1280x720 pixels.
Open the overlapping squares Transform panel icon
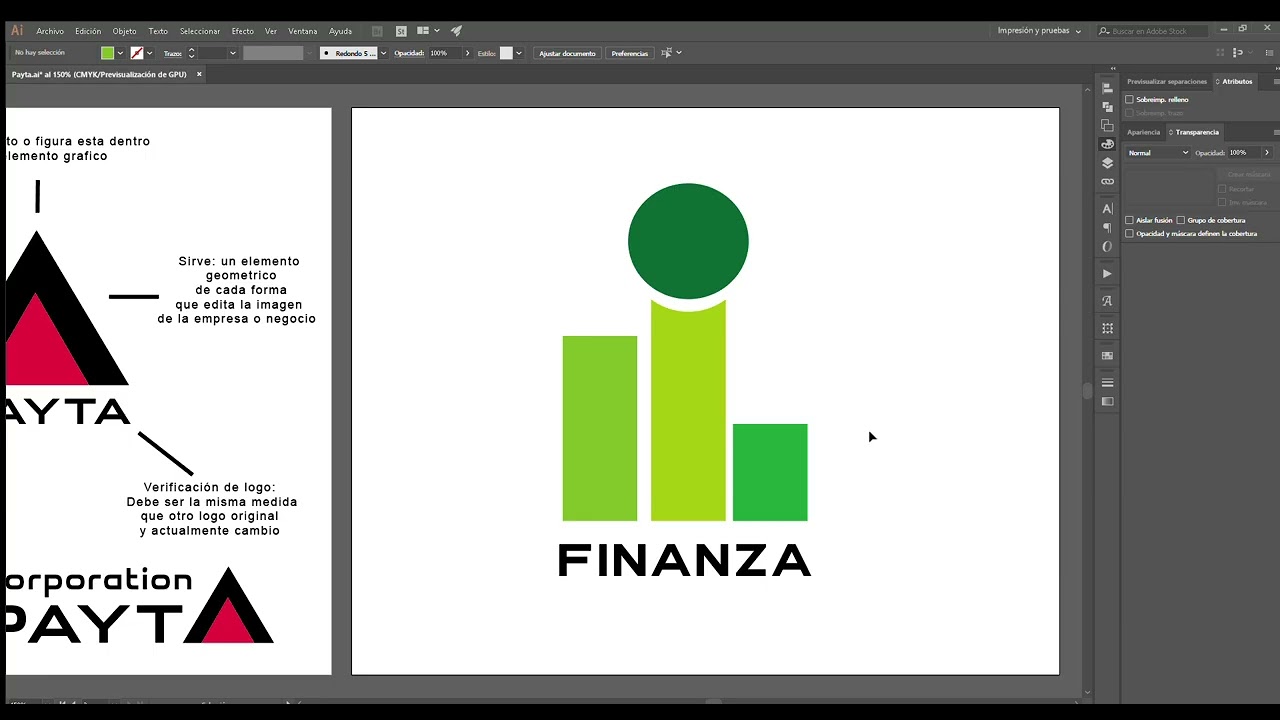click(1107, 125)
